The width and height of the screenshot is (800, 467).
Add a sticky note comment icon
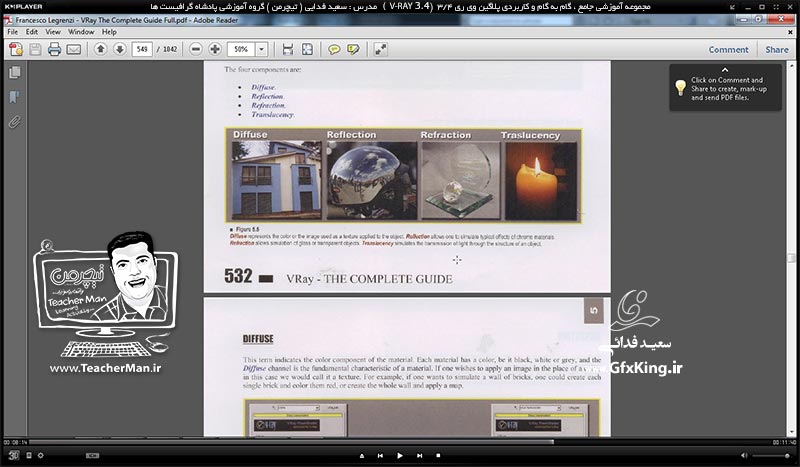click(x=334, y=50)
